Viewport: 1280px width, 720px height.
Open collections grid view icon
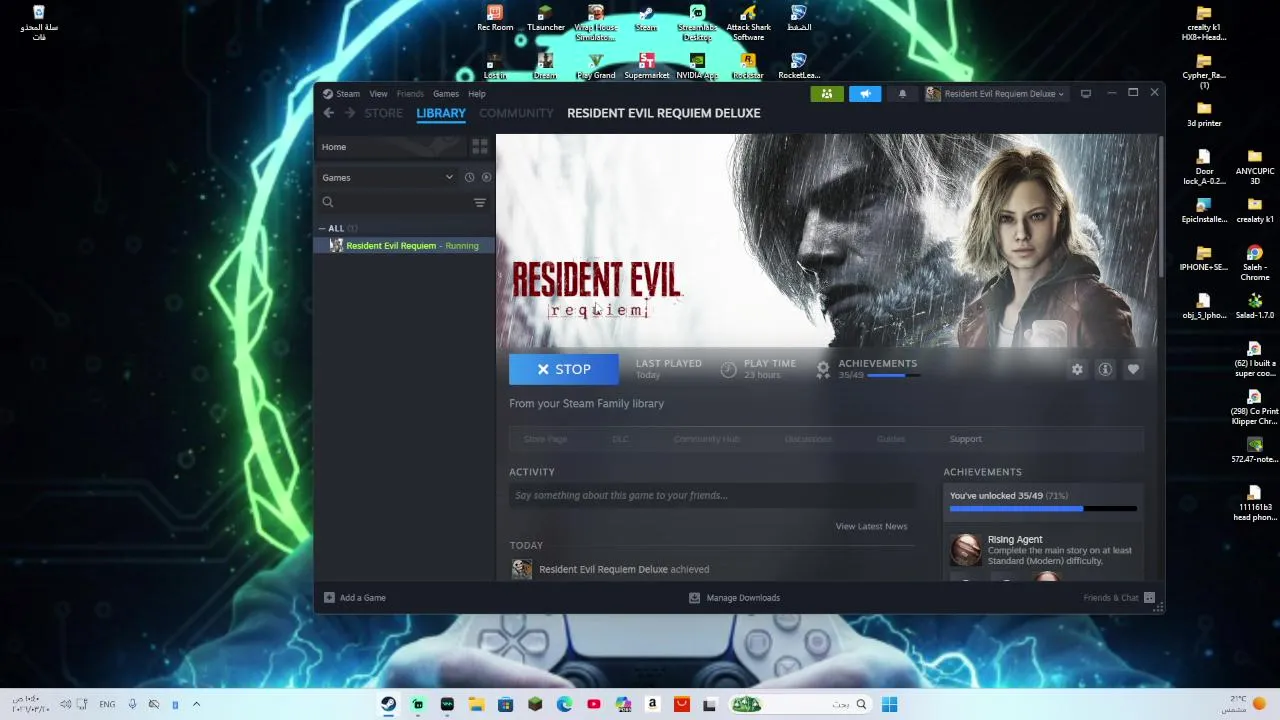point(480,147)
